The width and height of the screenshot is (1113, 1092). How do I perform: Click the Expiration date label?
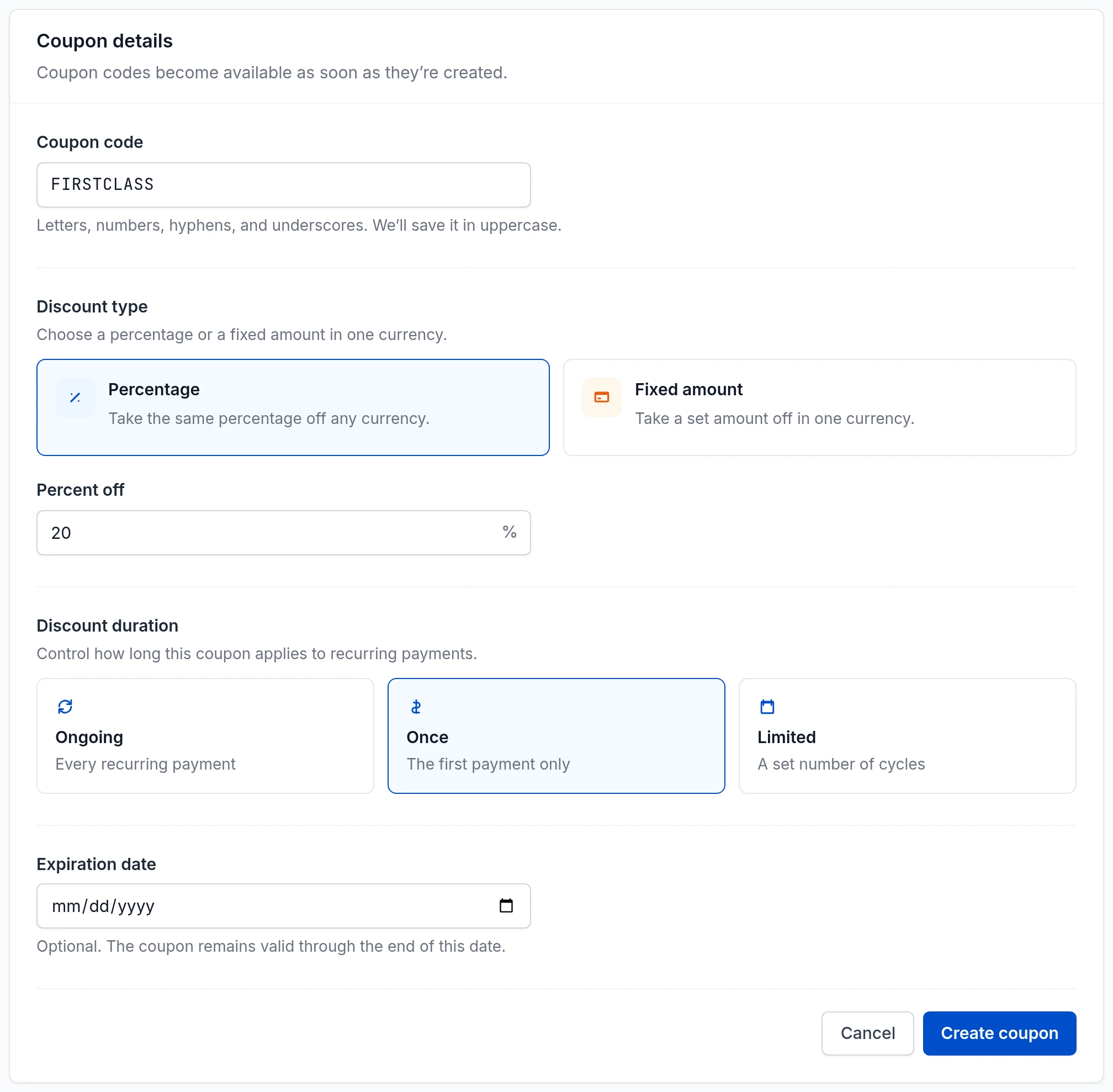click(x=96, y=865)
